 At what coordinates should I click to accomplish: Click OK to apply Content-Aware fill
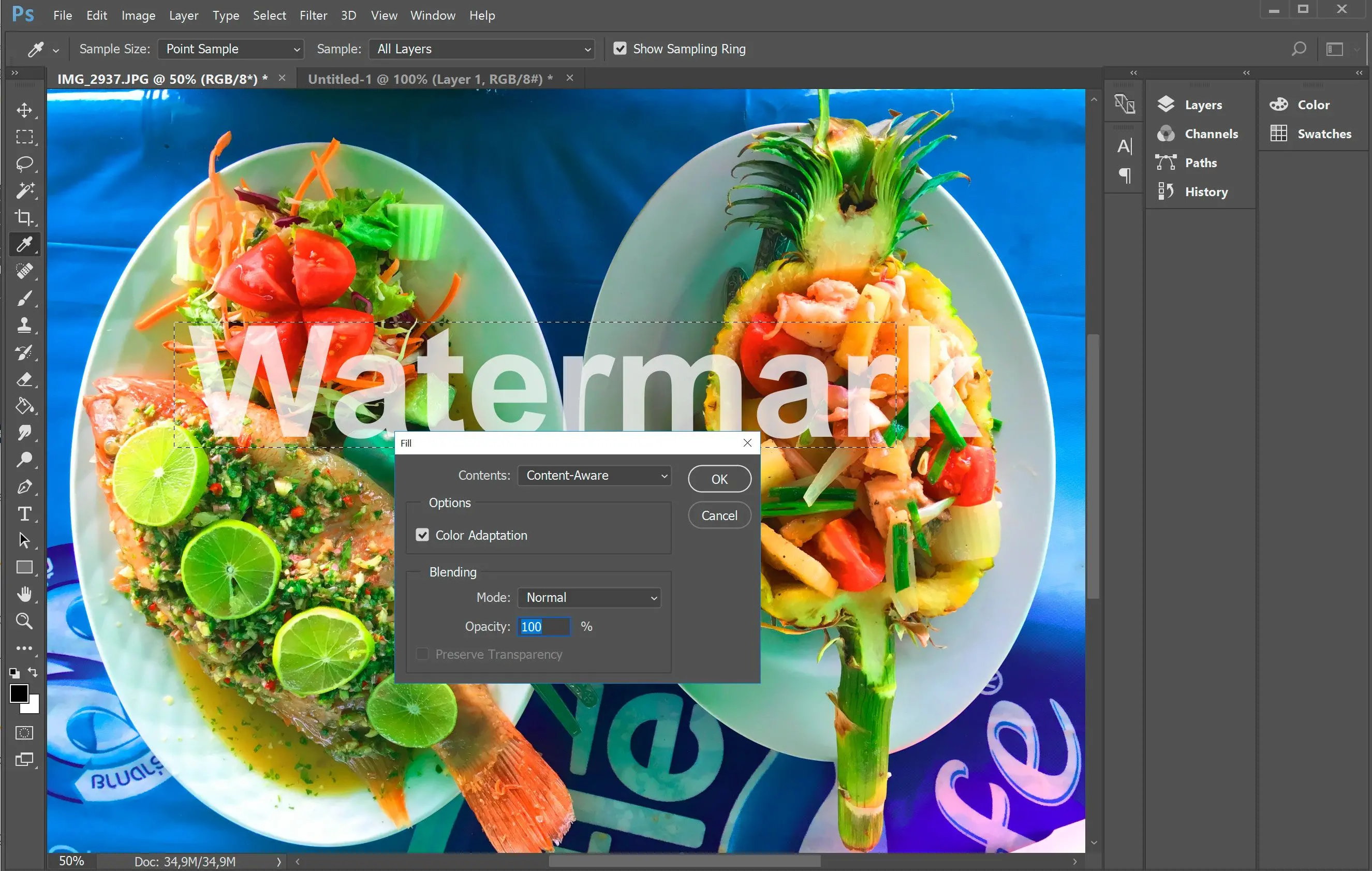tap(718, 478)
